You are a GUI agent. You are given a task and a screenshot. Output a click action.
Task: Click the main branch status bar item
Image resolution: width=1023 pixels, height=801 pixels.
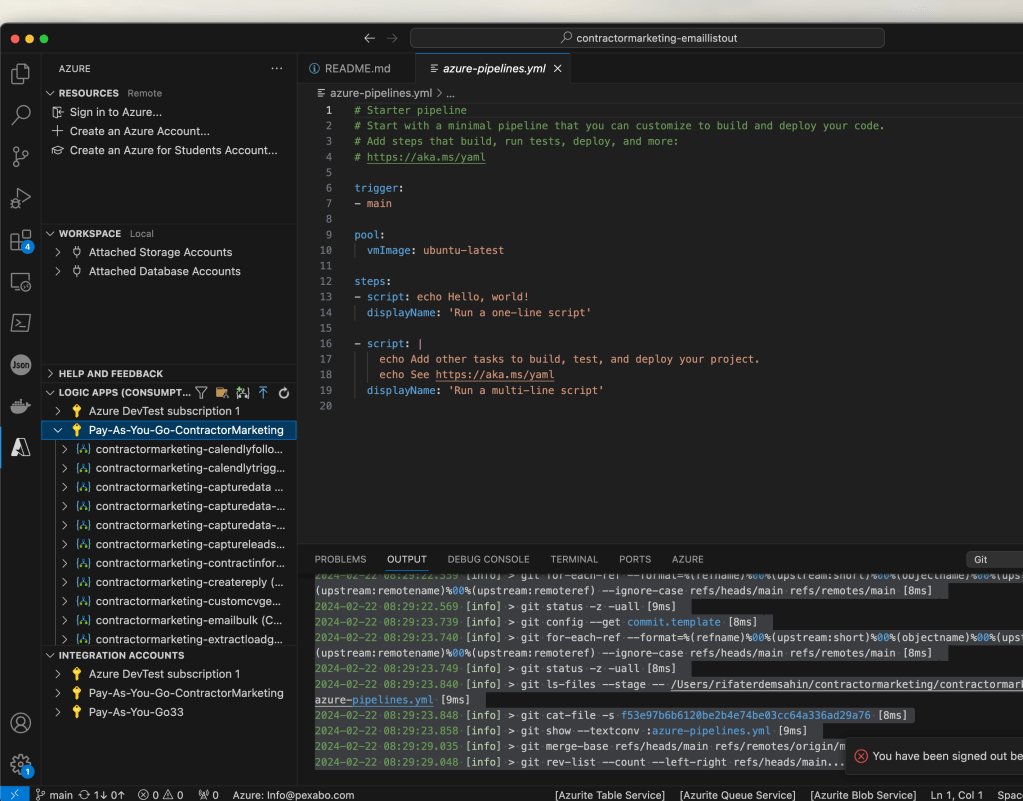(55, 794)
